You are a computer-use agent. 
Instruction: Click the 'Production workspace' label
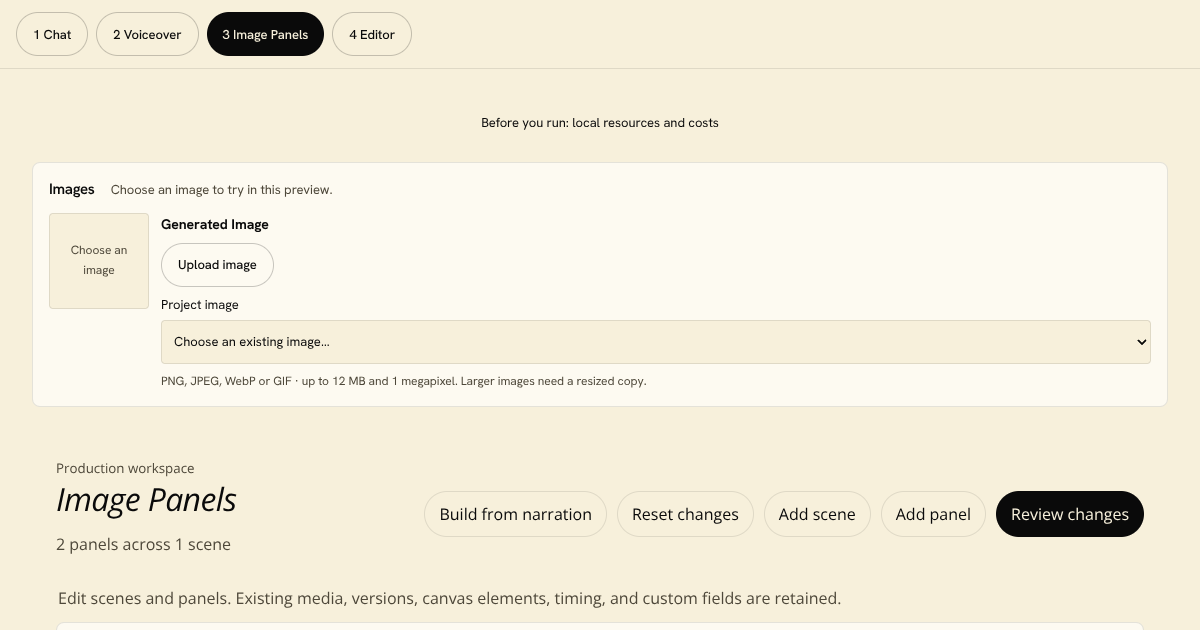(125, 468)
